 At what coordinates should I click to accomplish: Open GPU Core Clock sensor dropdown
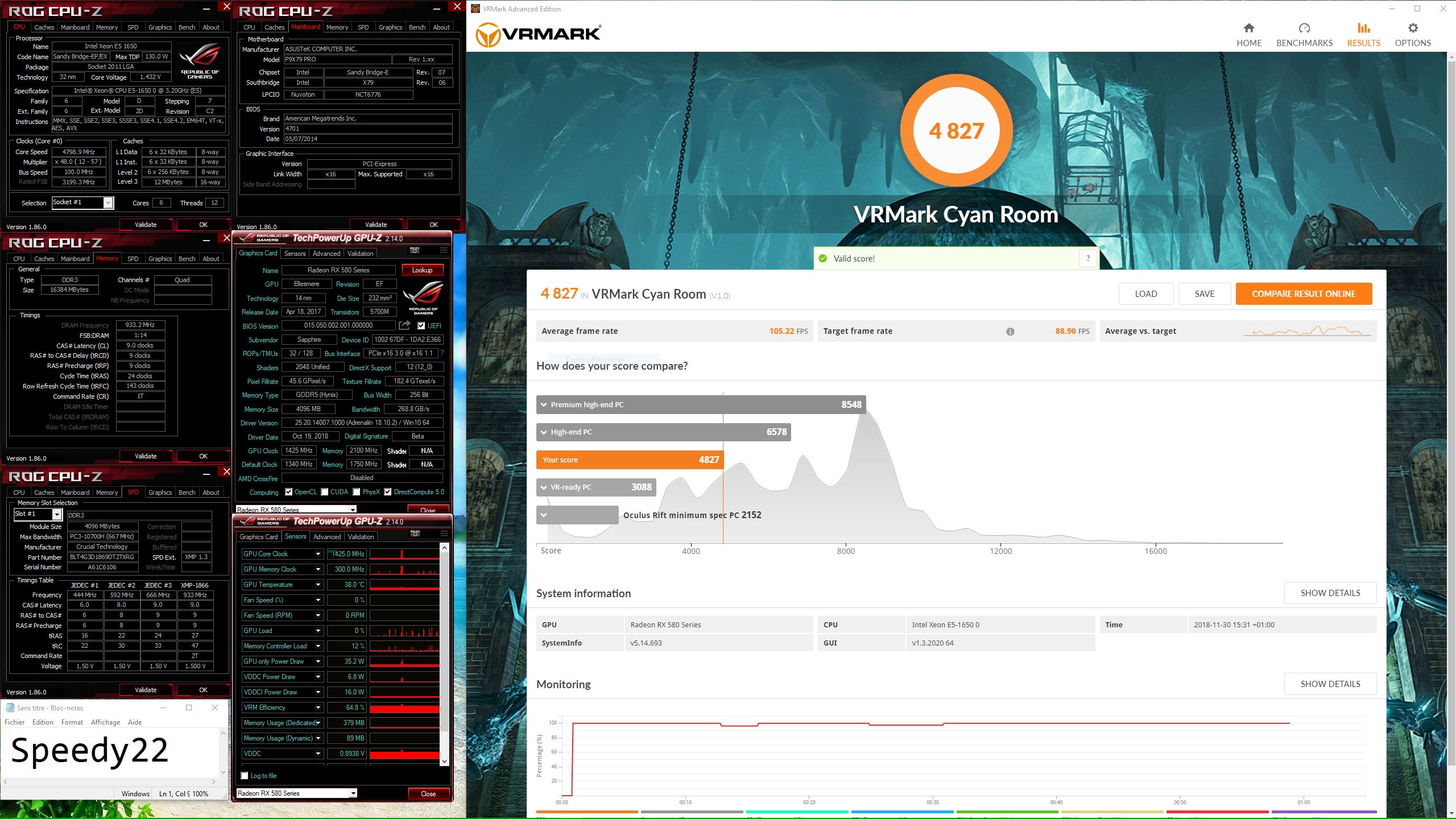tap(318, 554)
